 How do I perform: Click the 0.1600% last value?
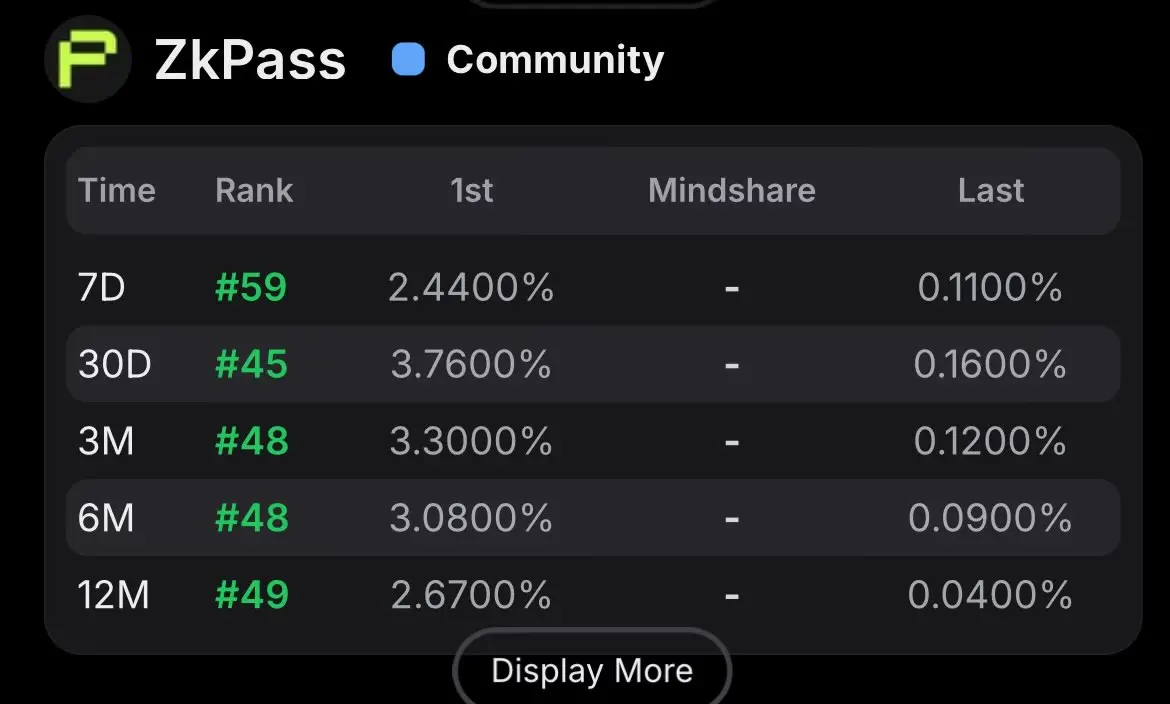990,364
